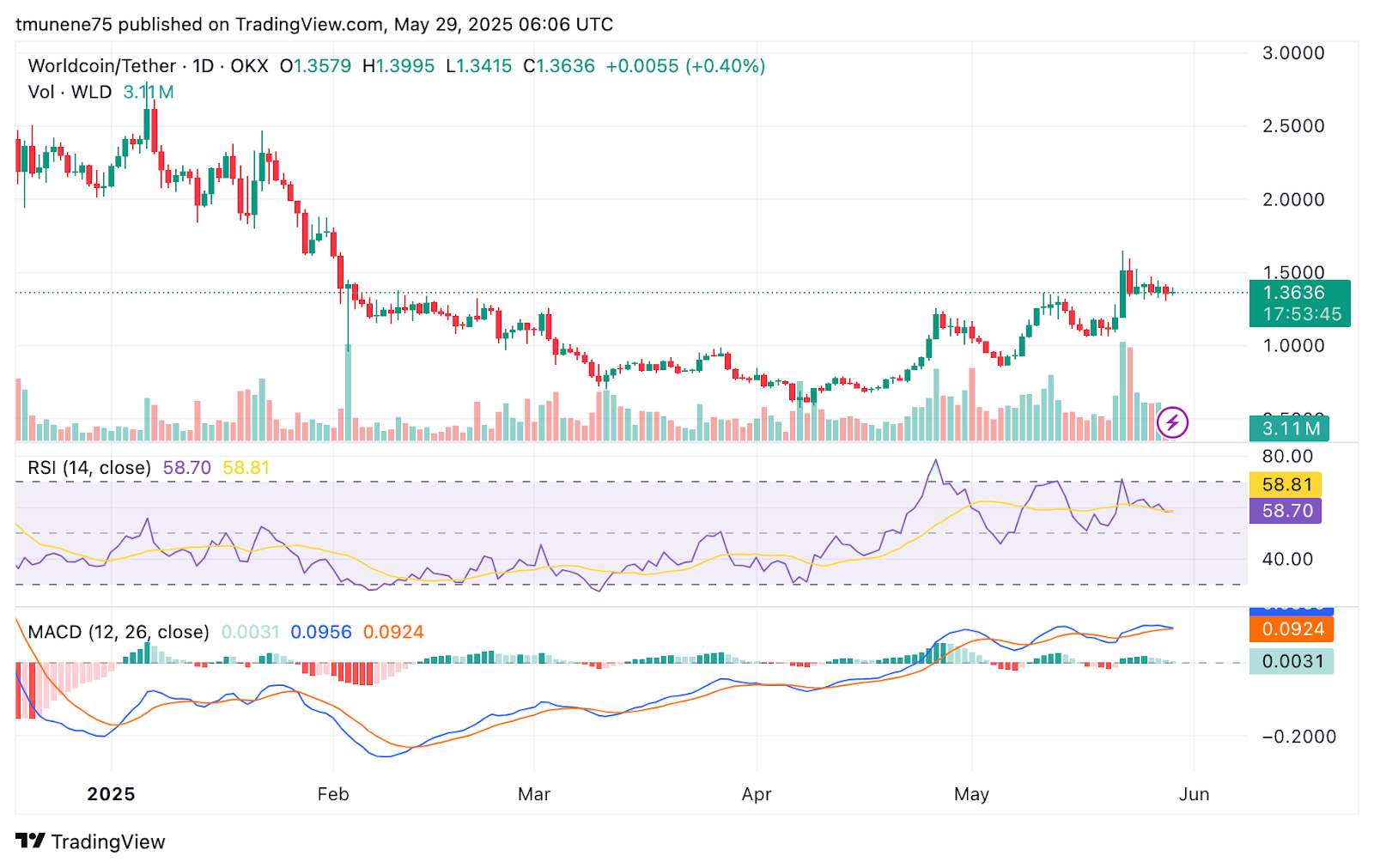Click the green current price label 1.3636

point(1299,303)
